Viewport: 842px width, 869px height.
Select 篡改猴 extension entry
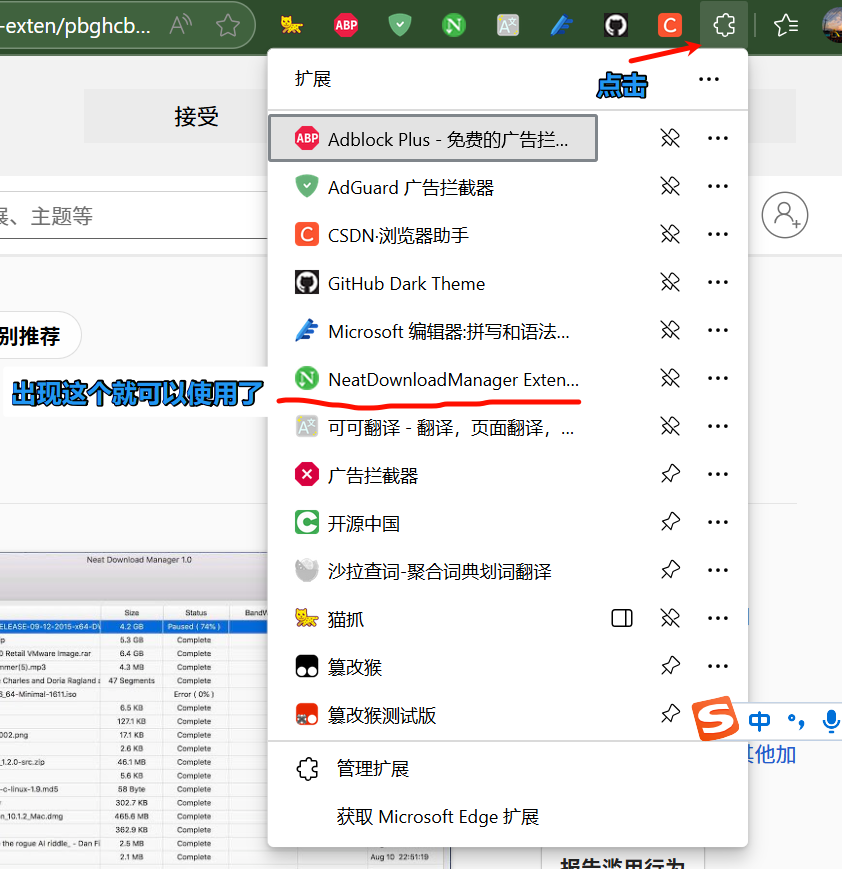click(433, 667)
